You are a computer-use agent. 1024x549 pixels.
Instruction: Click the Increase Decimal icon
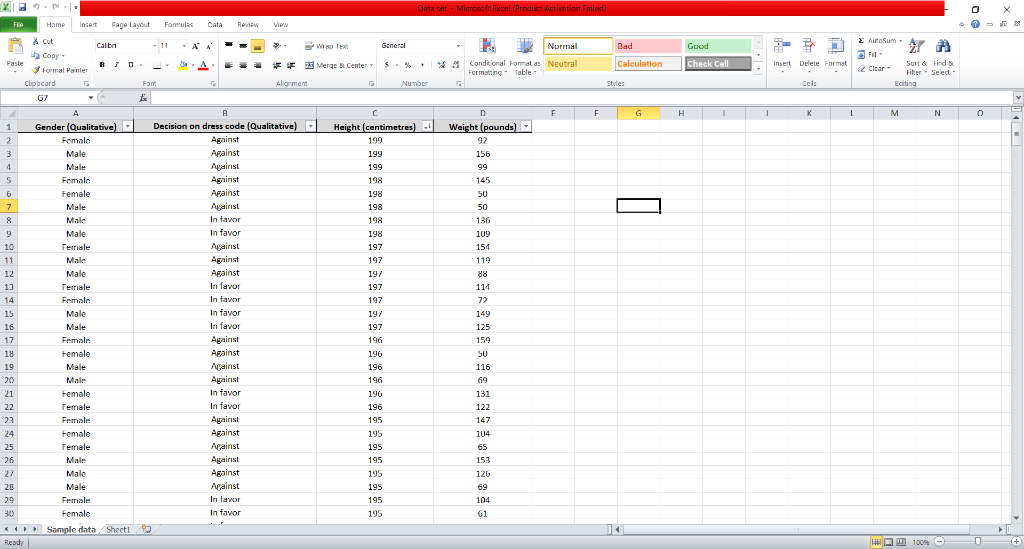441,65
